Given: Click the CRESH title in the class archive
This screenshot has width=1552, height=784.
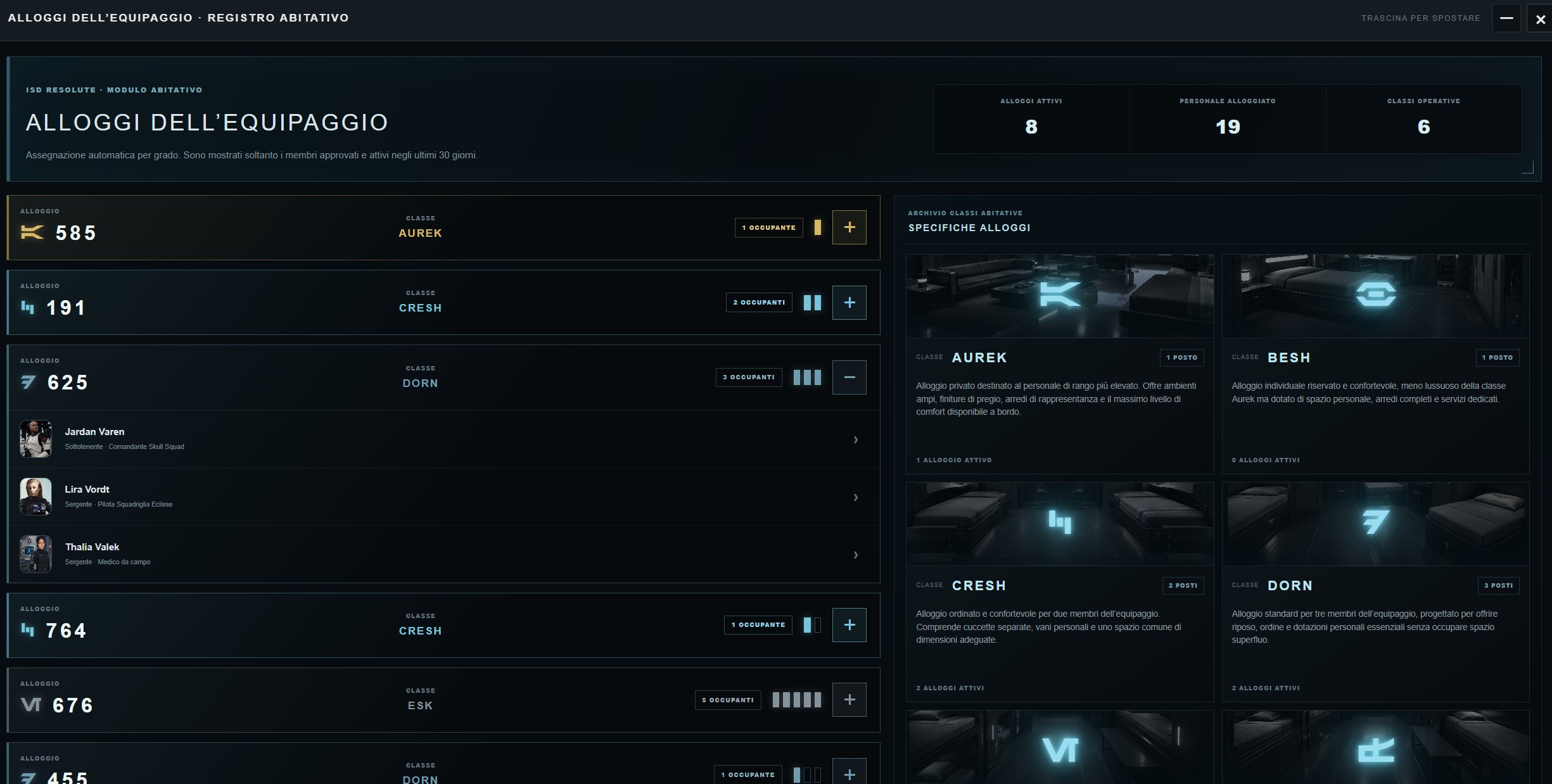Looking at the screenshot, I should tap(979, 586).
